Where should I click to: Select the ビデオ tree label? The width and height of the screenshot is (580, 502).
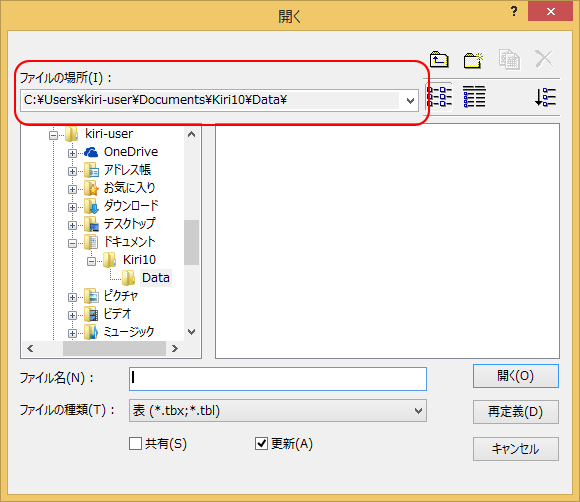coord(117,314)
